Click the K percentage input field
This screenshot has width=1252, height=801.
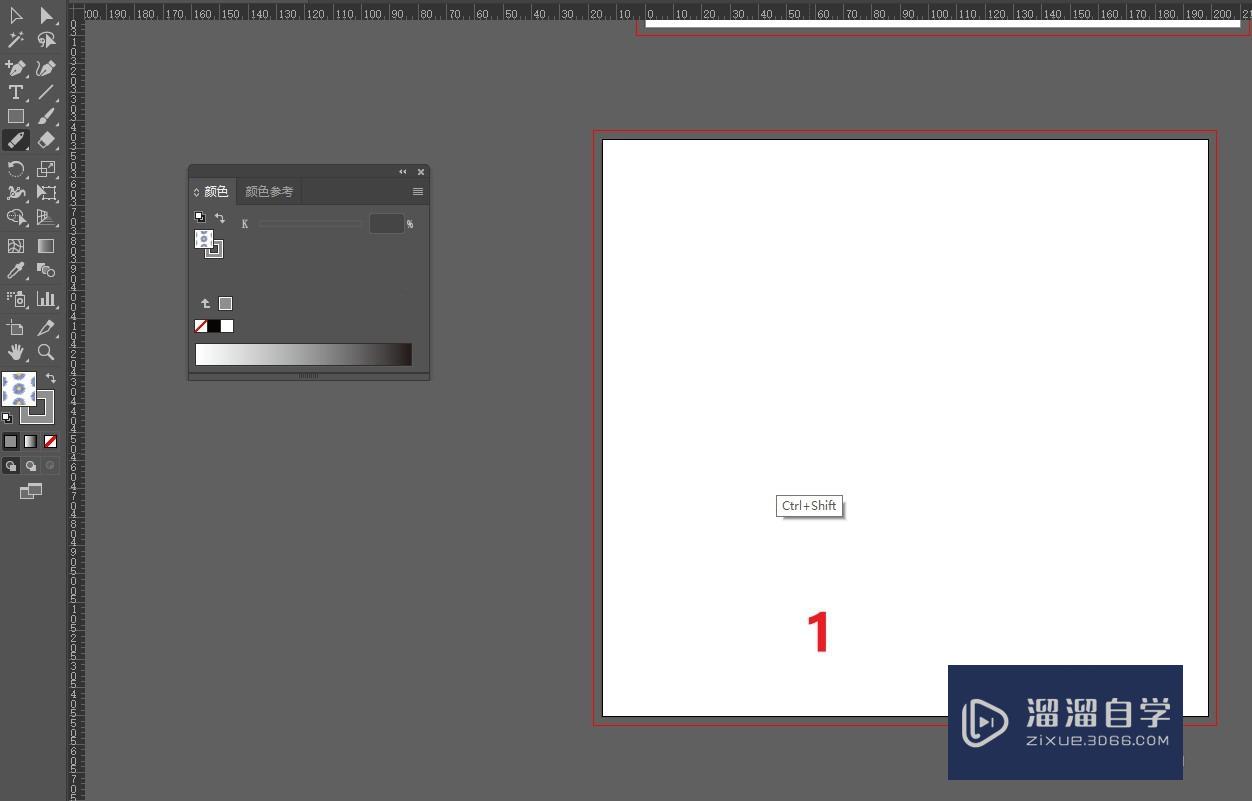pos(386,224)
